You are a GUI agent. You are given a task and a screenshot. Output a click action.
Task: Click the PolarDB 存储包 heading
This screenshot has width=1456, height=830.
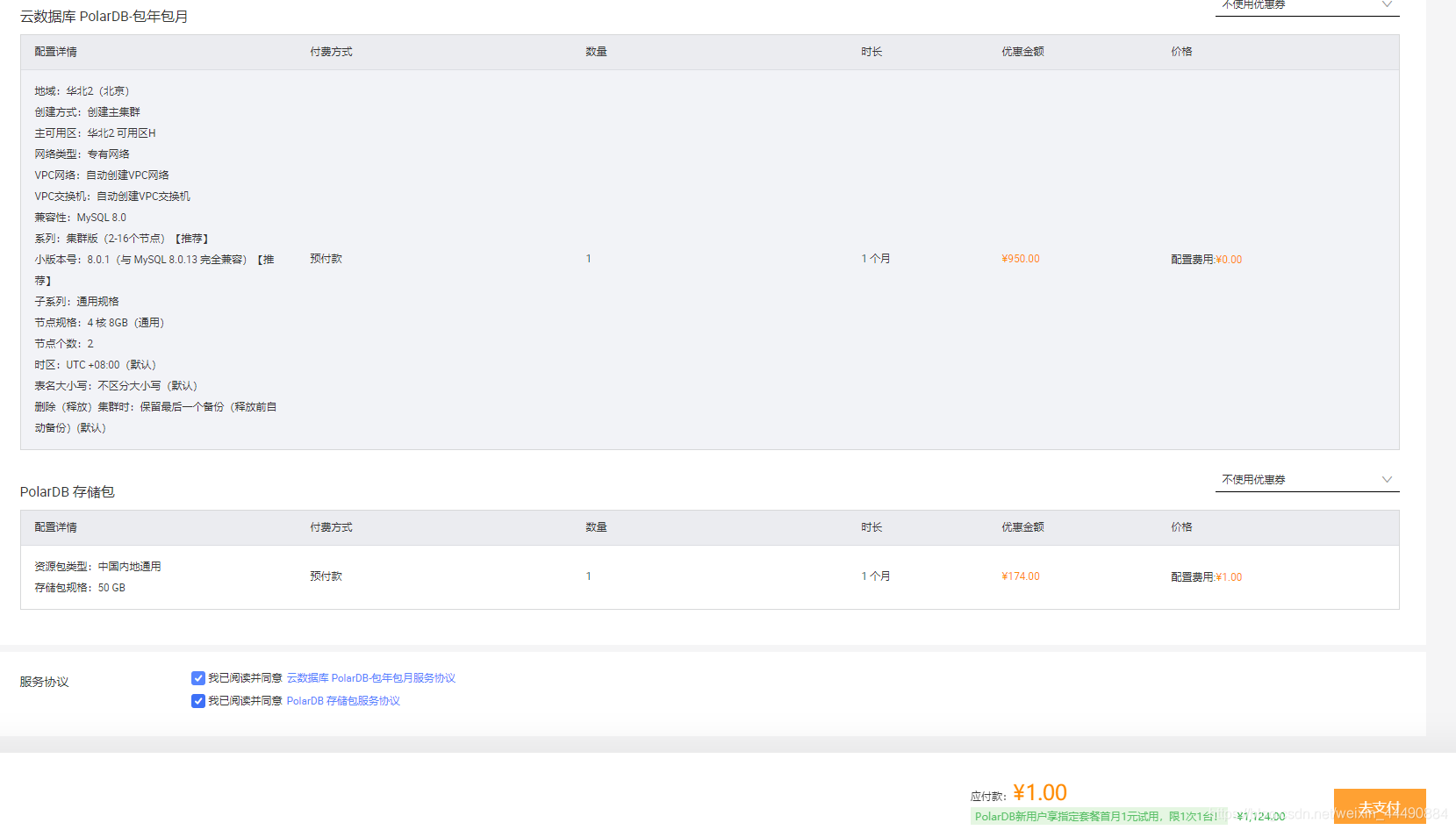tap(68, 492)
